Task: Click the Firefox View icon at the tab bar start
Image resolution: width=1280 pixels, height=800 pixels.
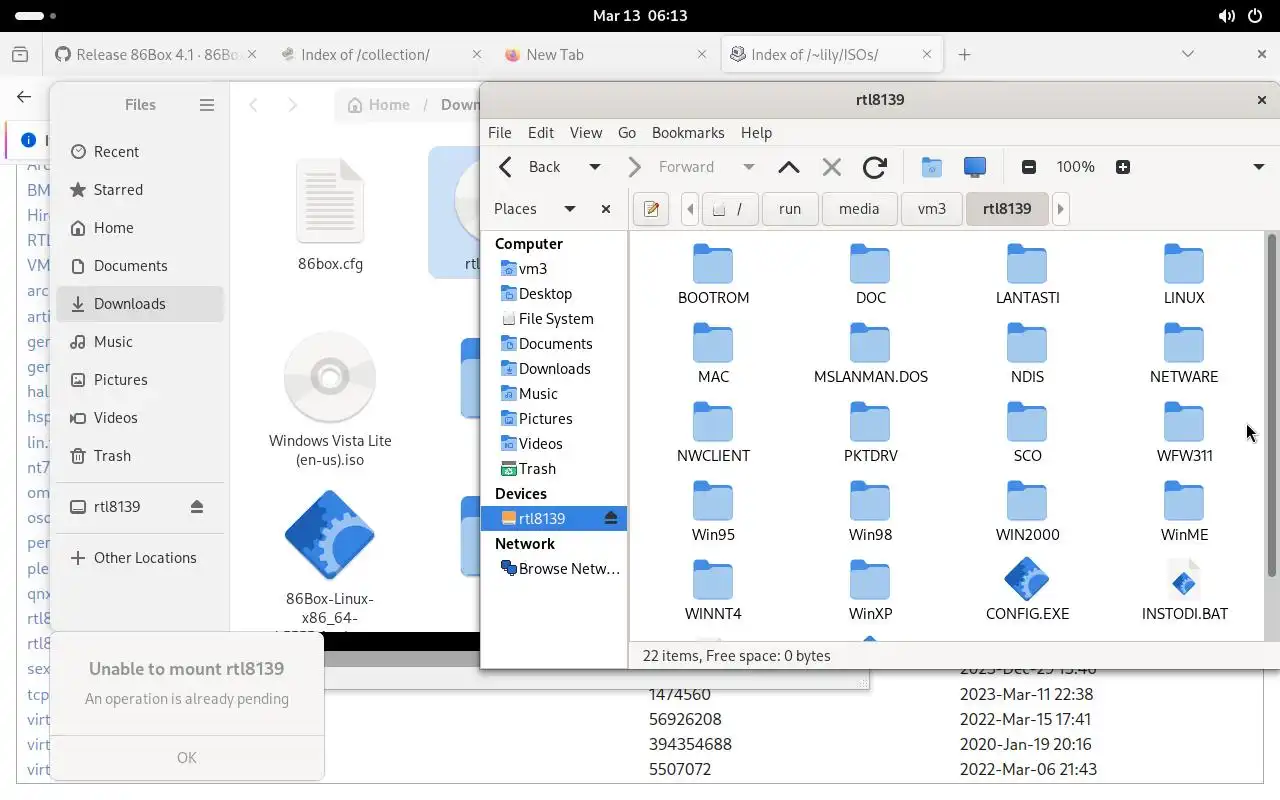Action: pyautogui.click(x=20, y=55)
